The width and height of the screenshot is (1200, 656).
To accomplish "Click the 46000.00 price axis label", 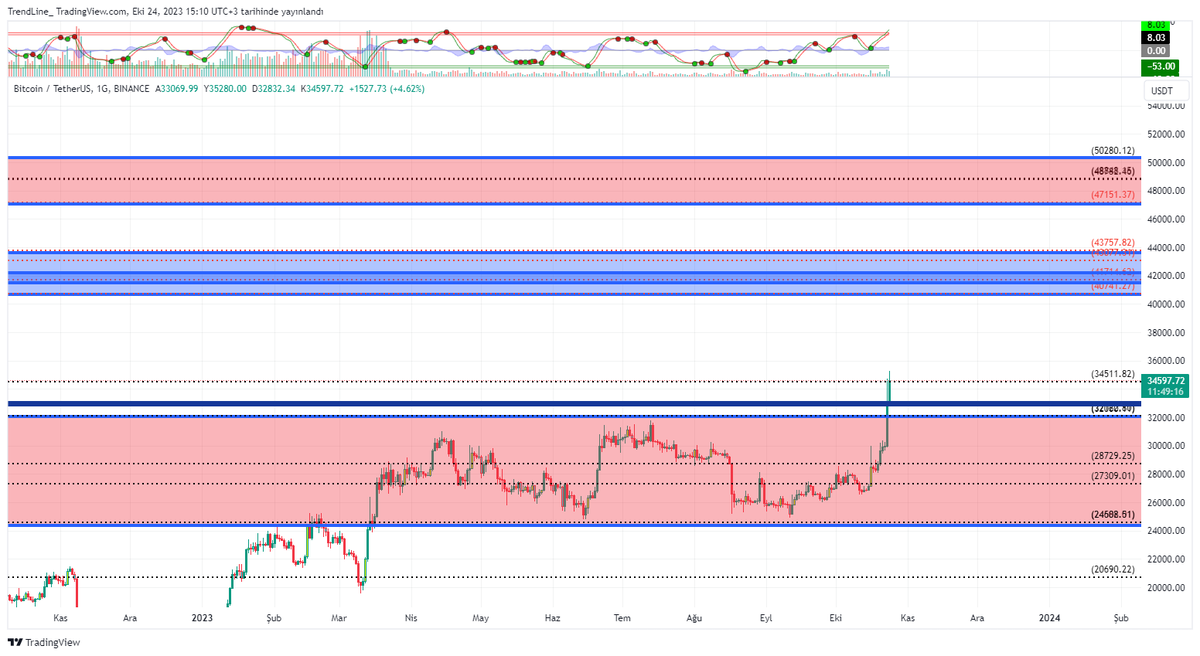I will [1166, 219].
